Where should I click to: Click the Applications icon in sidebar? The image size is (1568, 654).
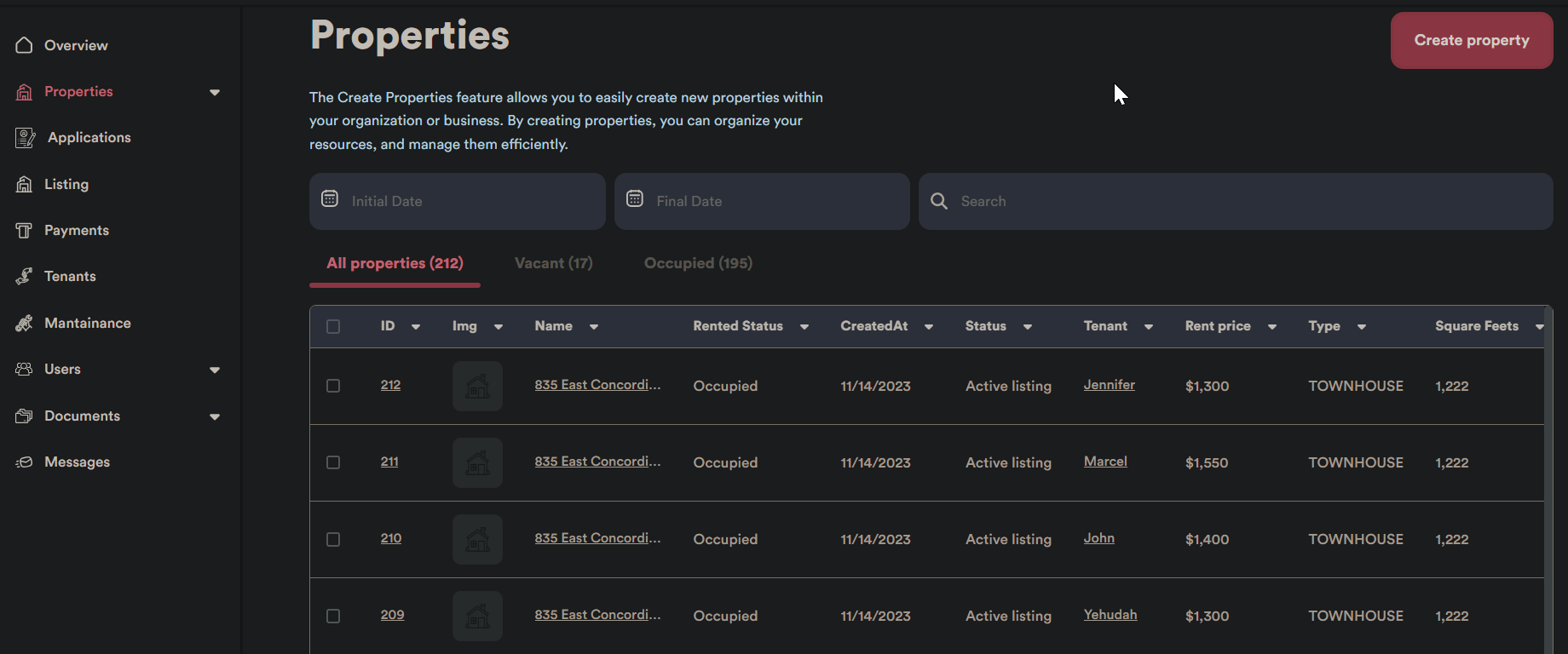26,137
